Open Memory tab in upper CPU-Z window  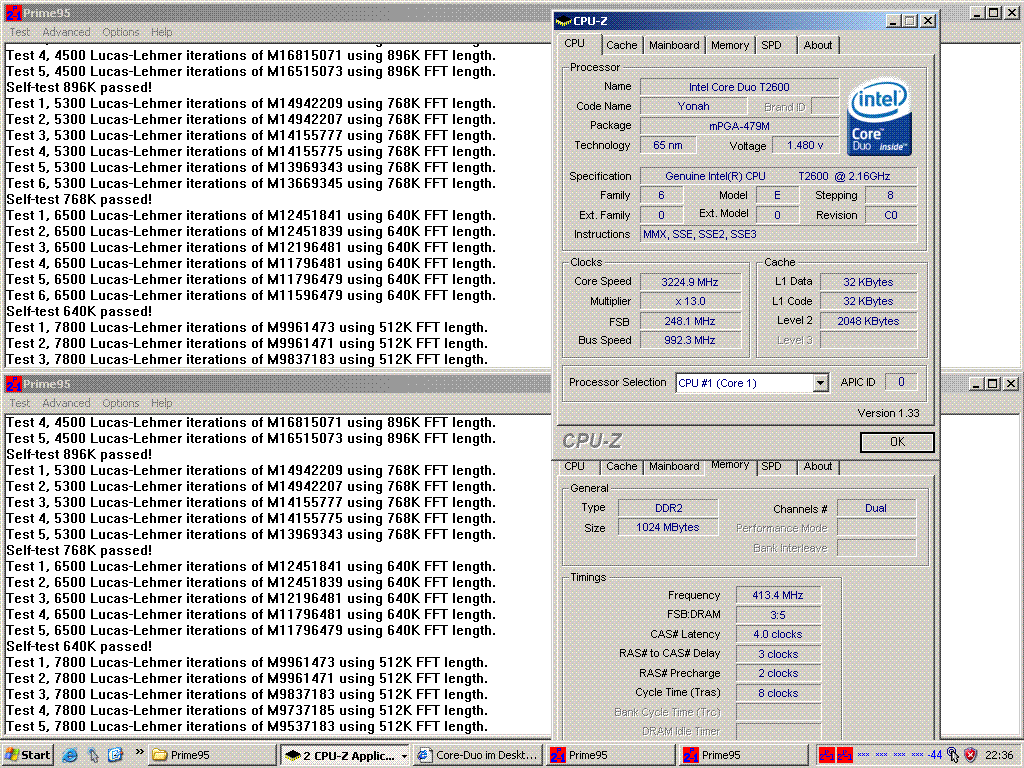coord(729,45)
